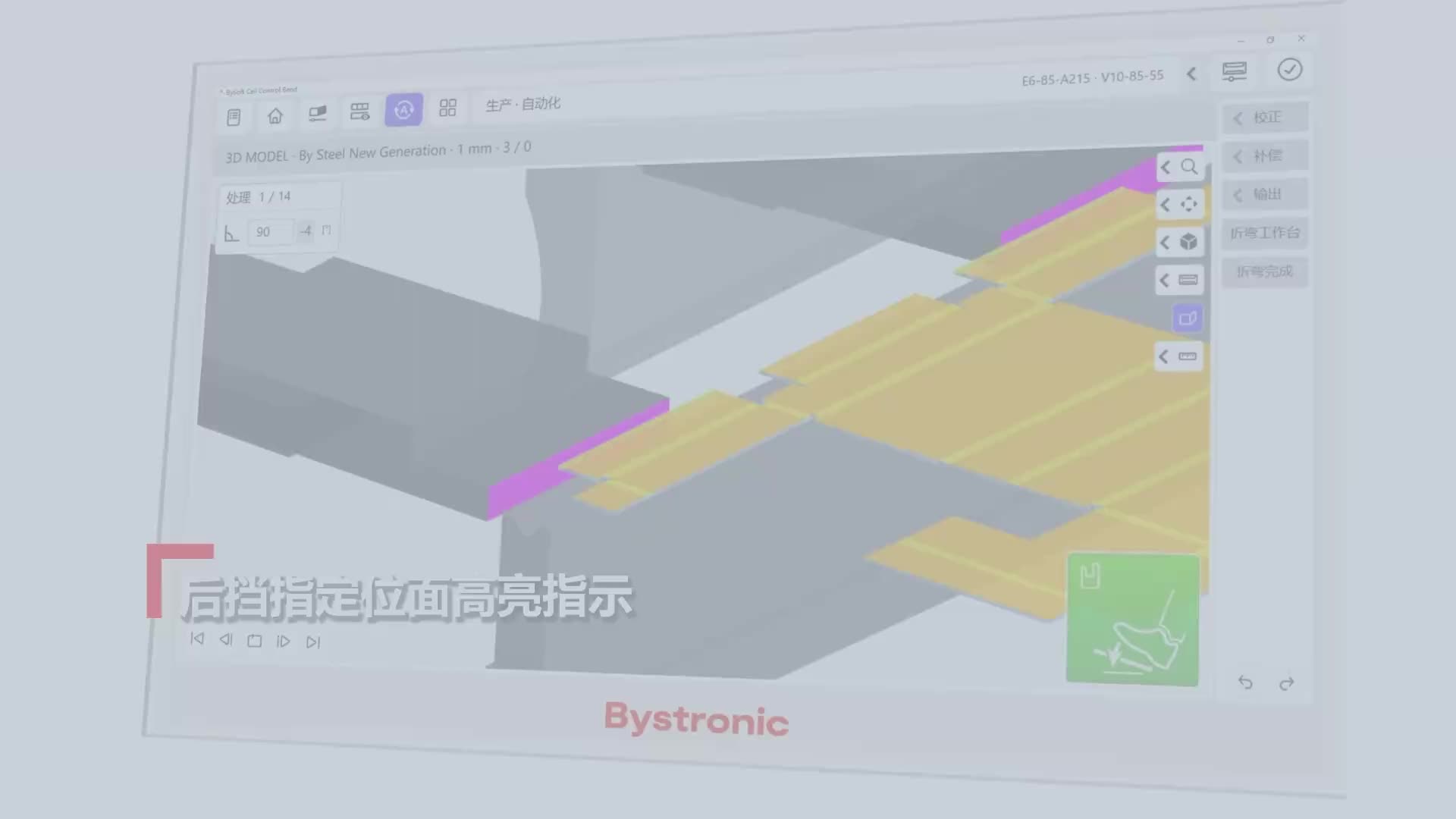Image resolution: width=1456 pixels, height=819 pixels.
Task: Select the automatic production mode icon
Action: click(x=403, y=110)
